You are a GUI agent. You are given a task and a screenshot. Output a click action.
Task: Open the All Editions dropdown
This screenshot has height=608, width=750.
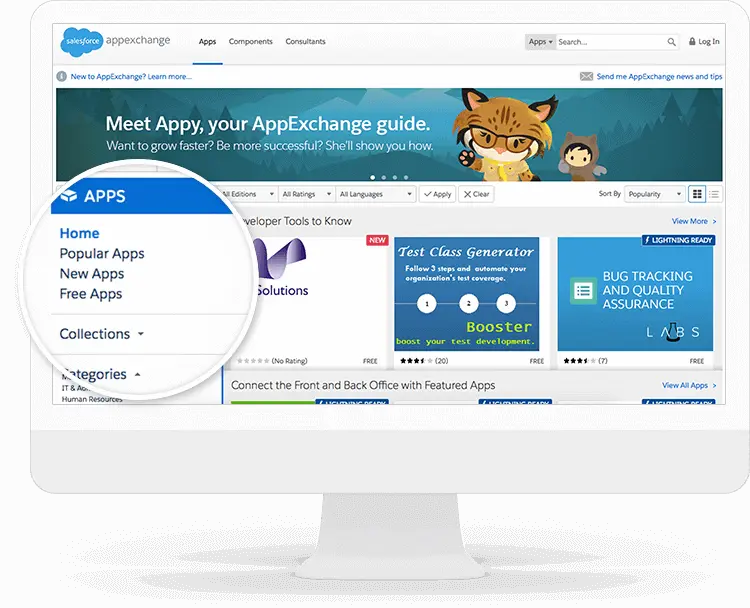click(x=248, y=194)
